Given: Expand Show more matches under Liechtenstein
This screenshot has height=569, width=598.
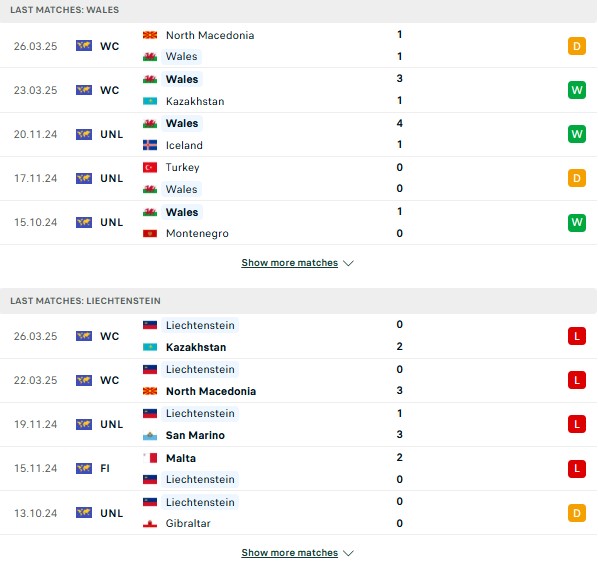Looking at the screenshot, I should 289,553.
